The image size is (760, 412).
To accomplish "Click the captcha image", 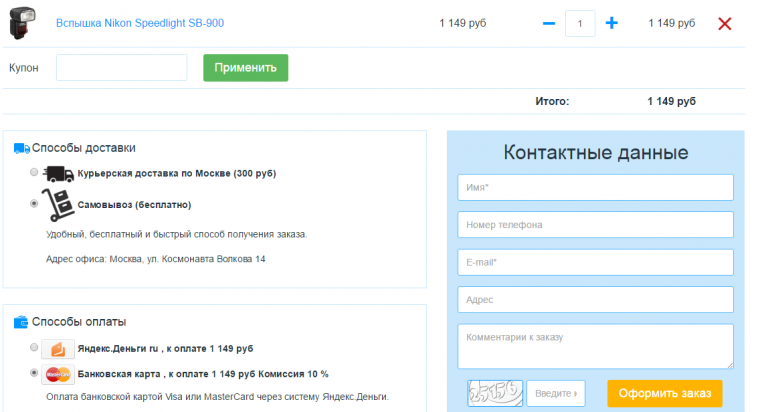I will pyautogui.click(x=494, y=393).
